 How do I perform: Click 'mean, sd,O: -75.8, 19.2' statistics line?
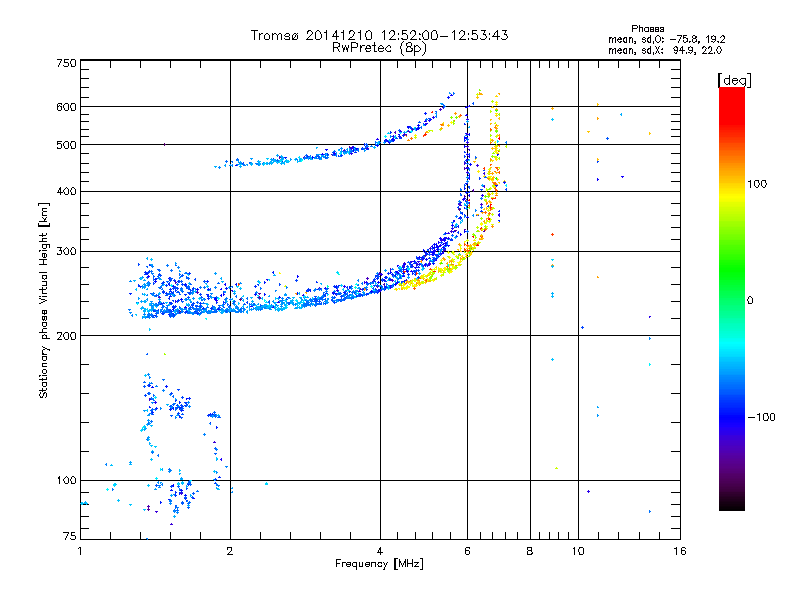666,39
